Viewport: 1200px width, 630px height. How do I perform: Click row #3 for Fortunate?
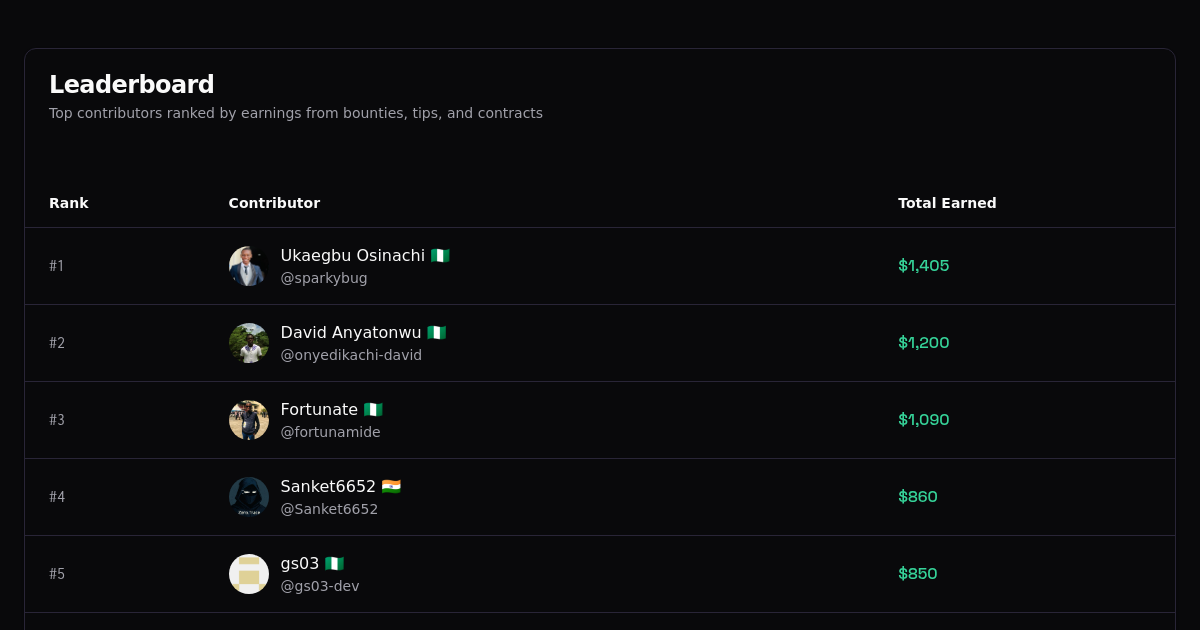pyautogui.click(x=600, y=420)
